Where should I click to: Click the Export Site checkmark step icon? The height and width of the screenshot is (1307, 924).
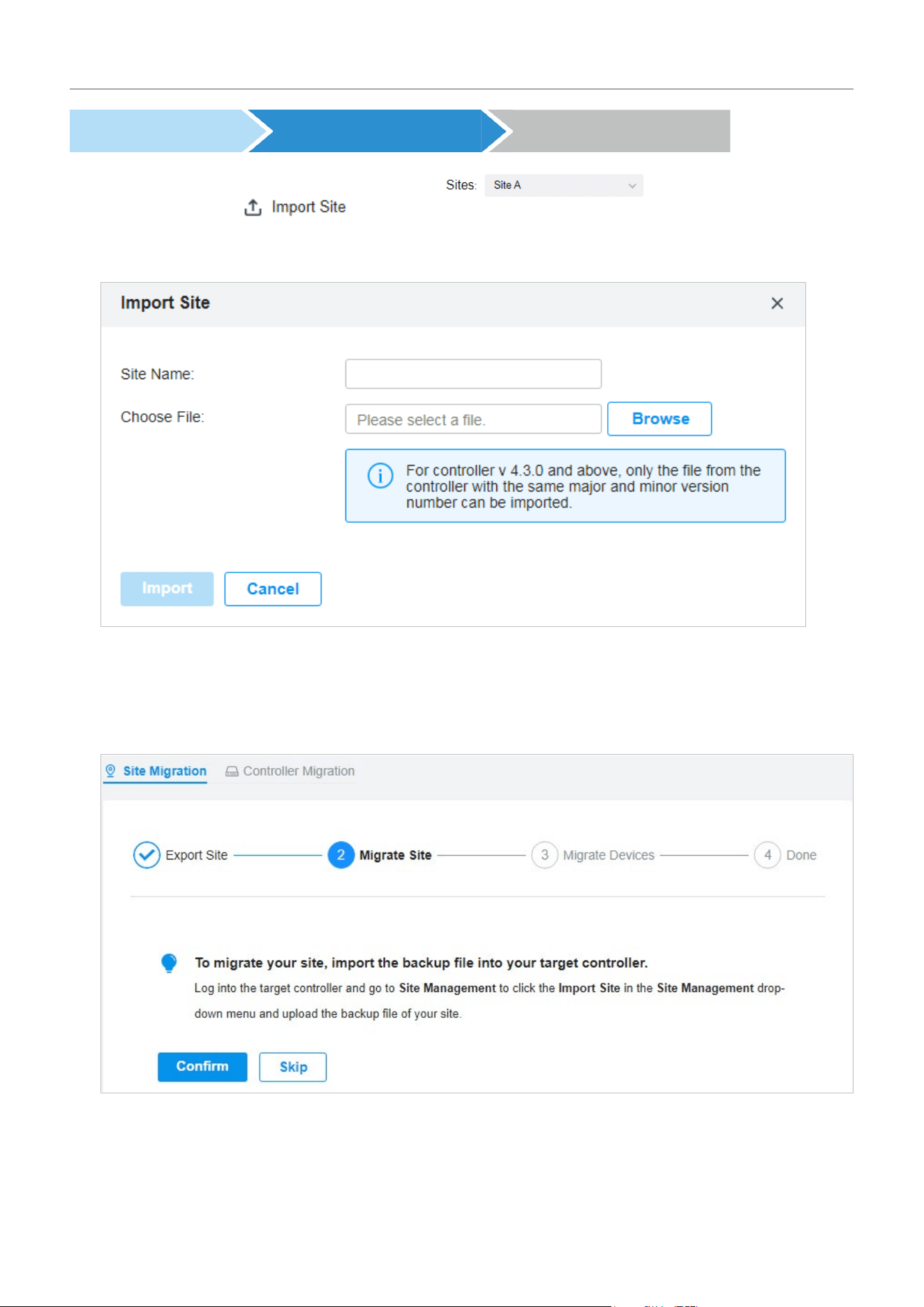(x=147, y=855)
